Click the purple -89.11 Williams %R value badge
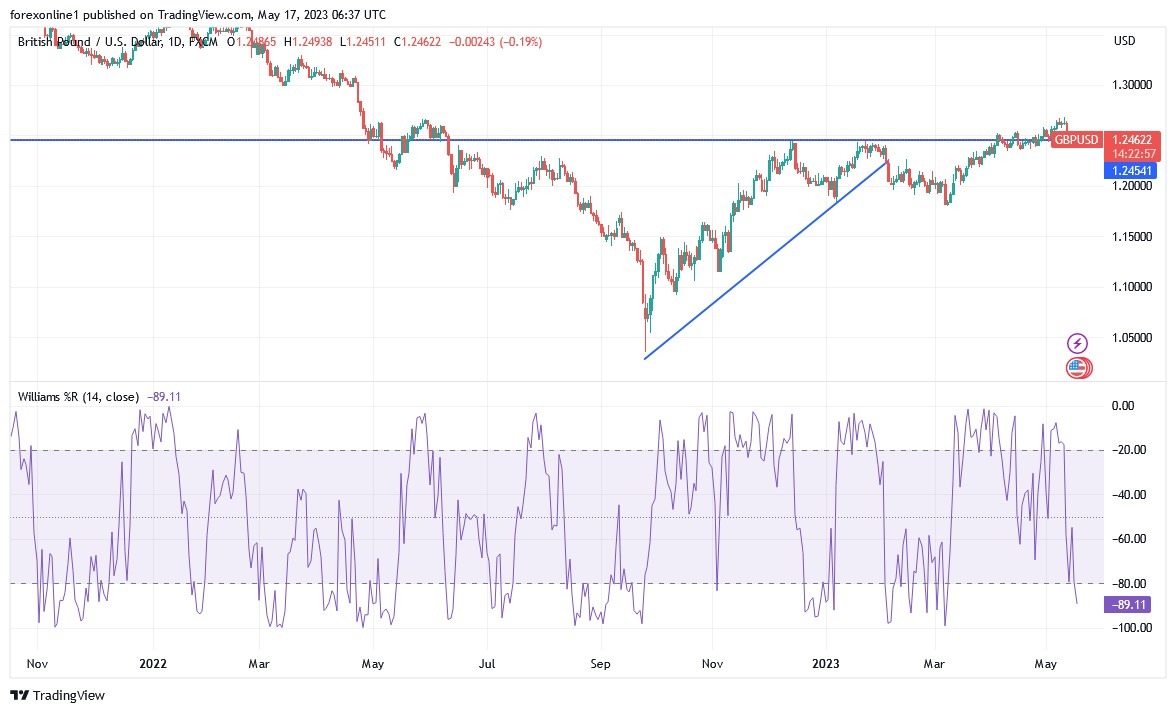The width and height of the screenshot is (1176, 713). [x=1127, y=605]
